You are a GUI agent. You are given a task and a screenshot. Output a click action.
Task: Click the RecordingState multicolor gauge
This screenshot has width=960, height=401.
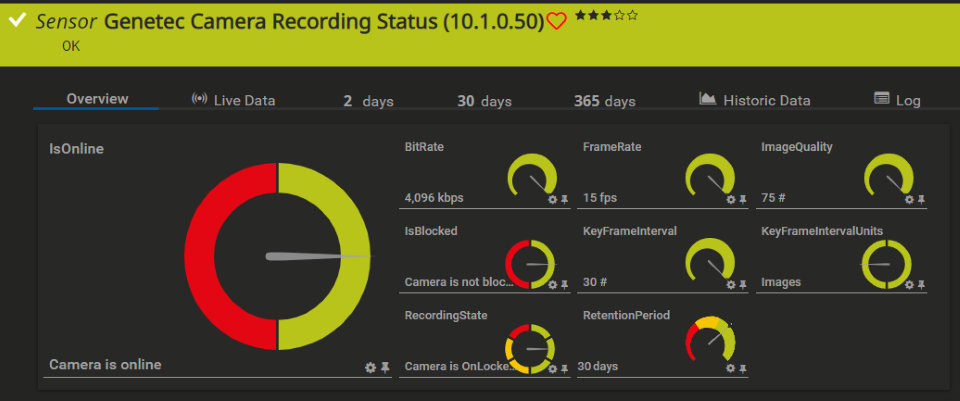530,348
